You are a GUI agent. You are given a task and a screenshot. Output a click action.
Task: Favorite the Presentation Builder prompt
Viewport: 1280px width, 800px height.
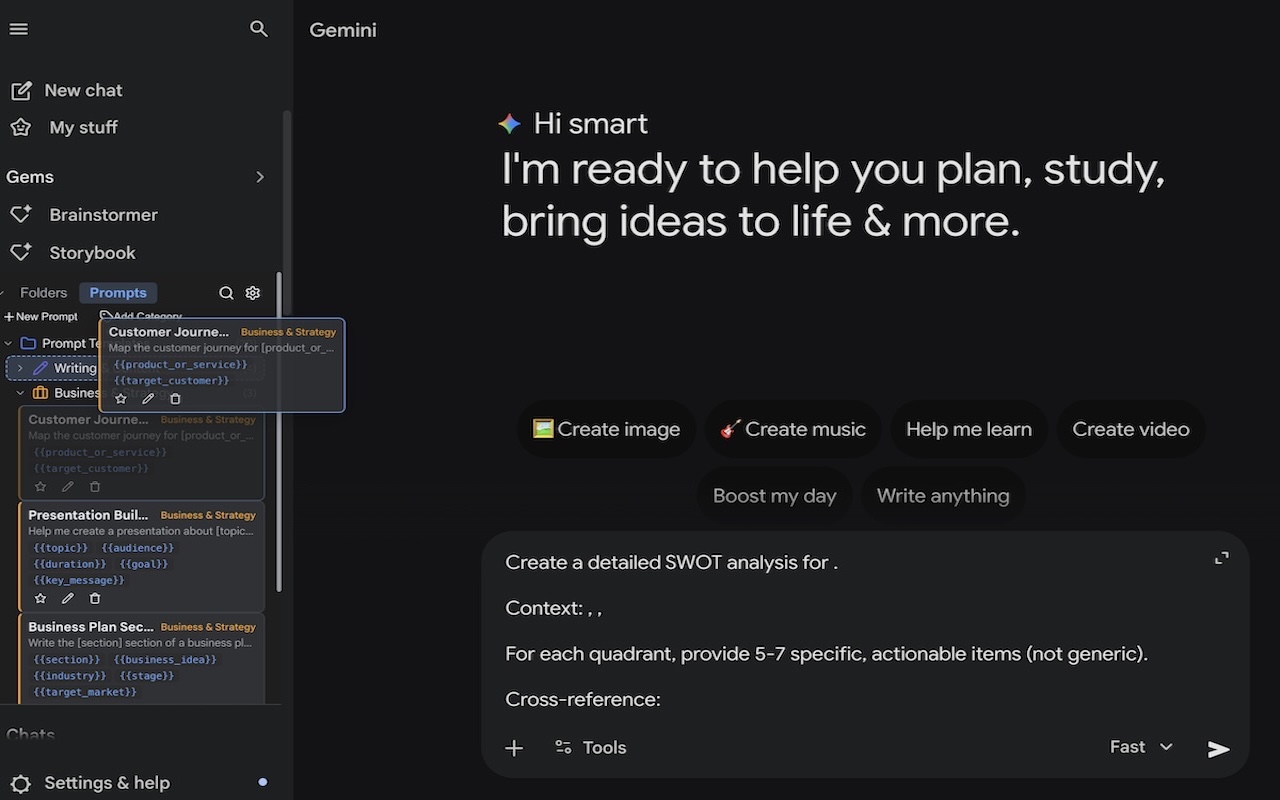[40, 598]
